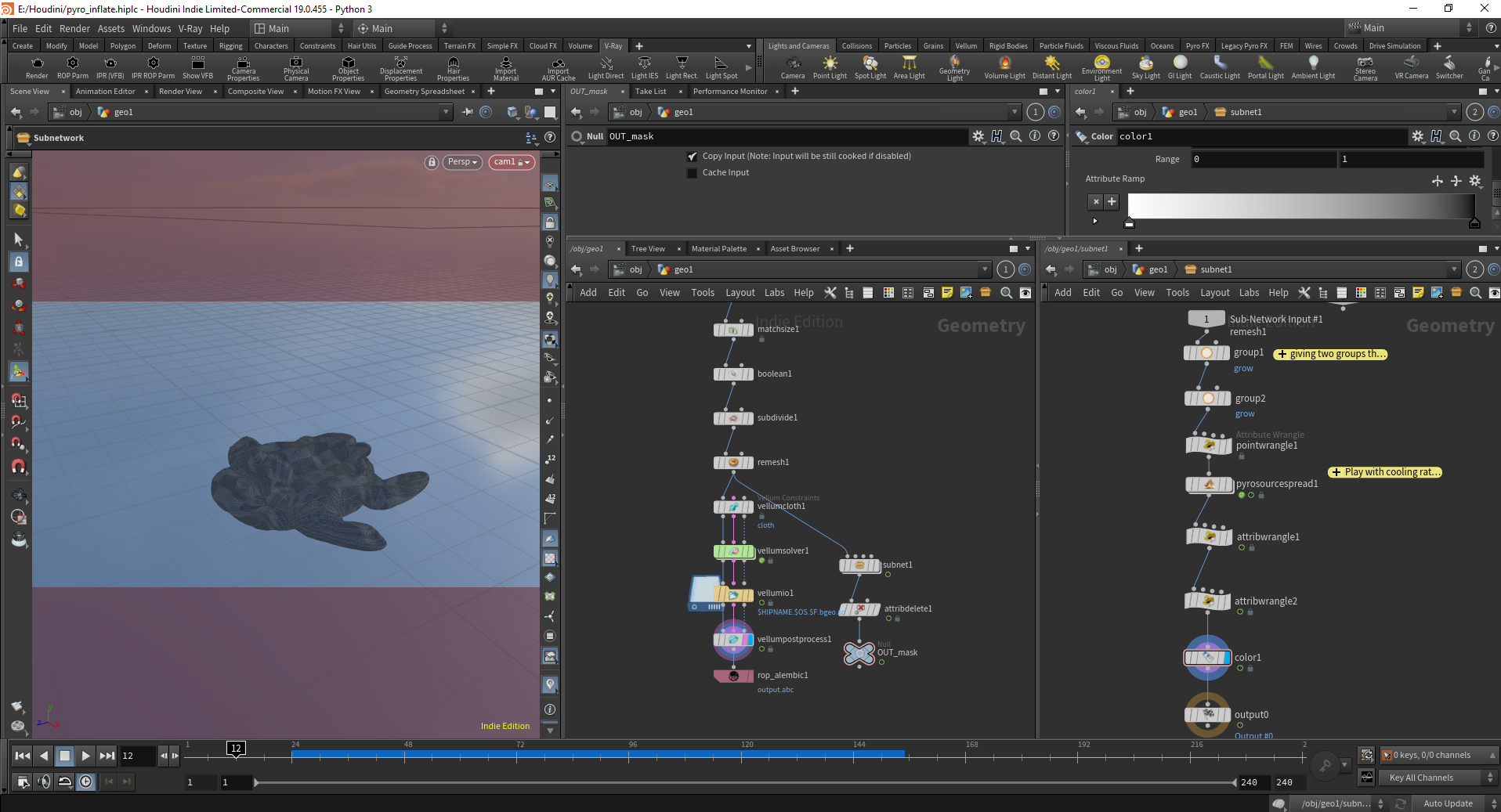Open the File menu
Screen dimensions: 1501x812
(x=20, y=28)
